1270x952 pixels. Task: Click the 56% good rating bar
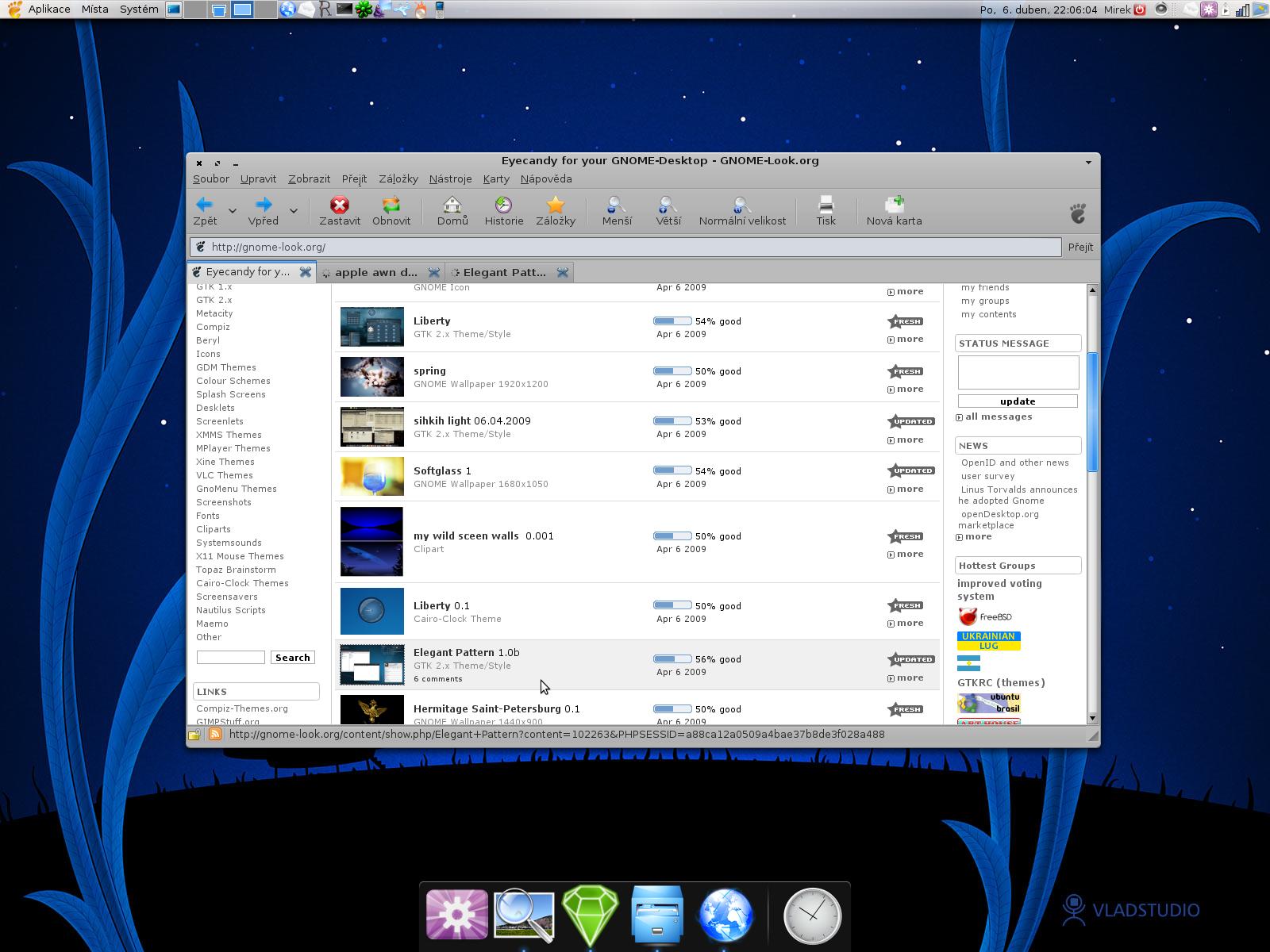tap(672, 658)
